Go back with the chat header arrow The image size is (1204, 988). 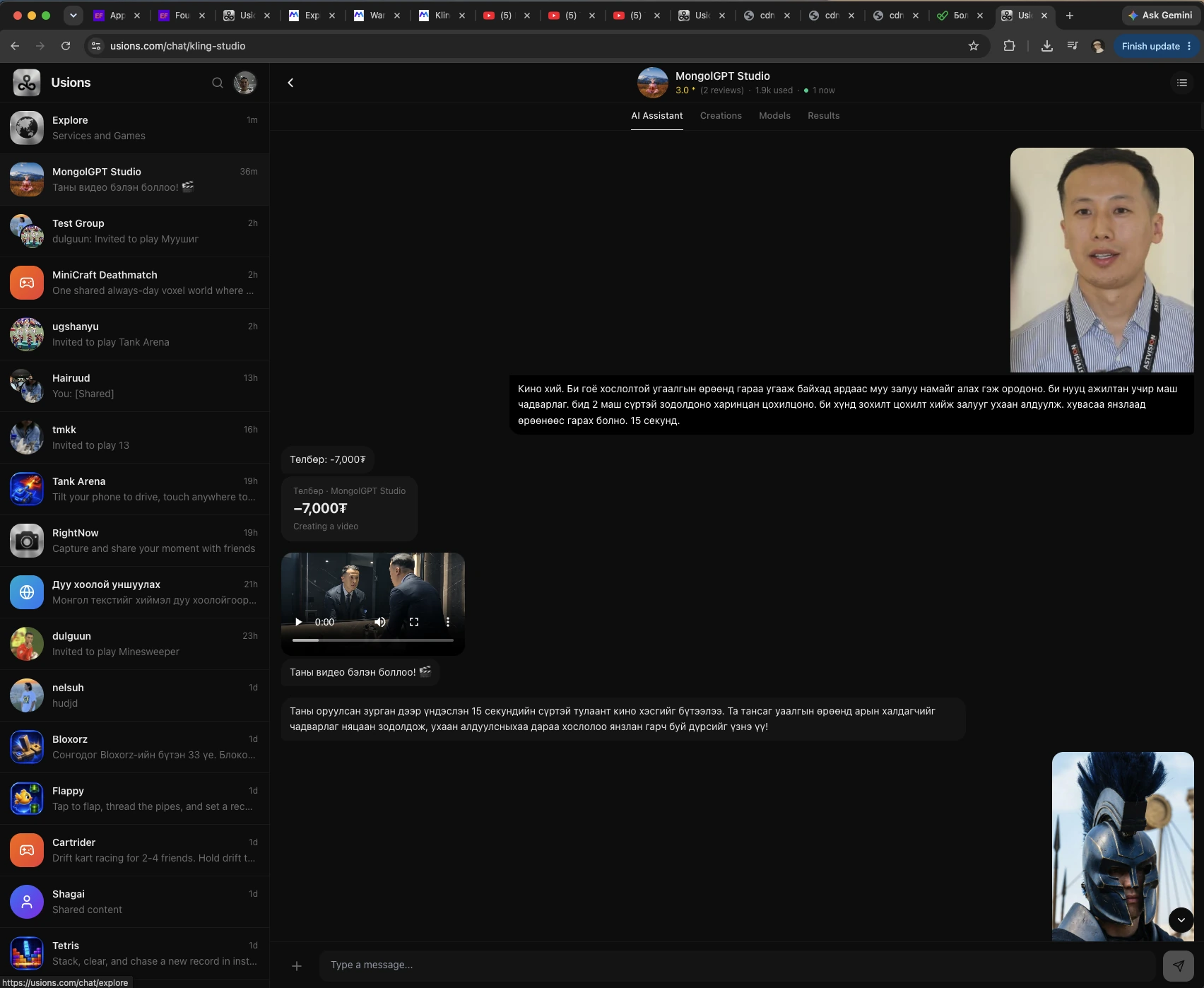point(290,83)
